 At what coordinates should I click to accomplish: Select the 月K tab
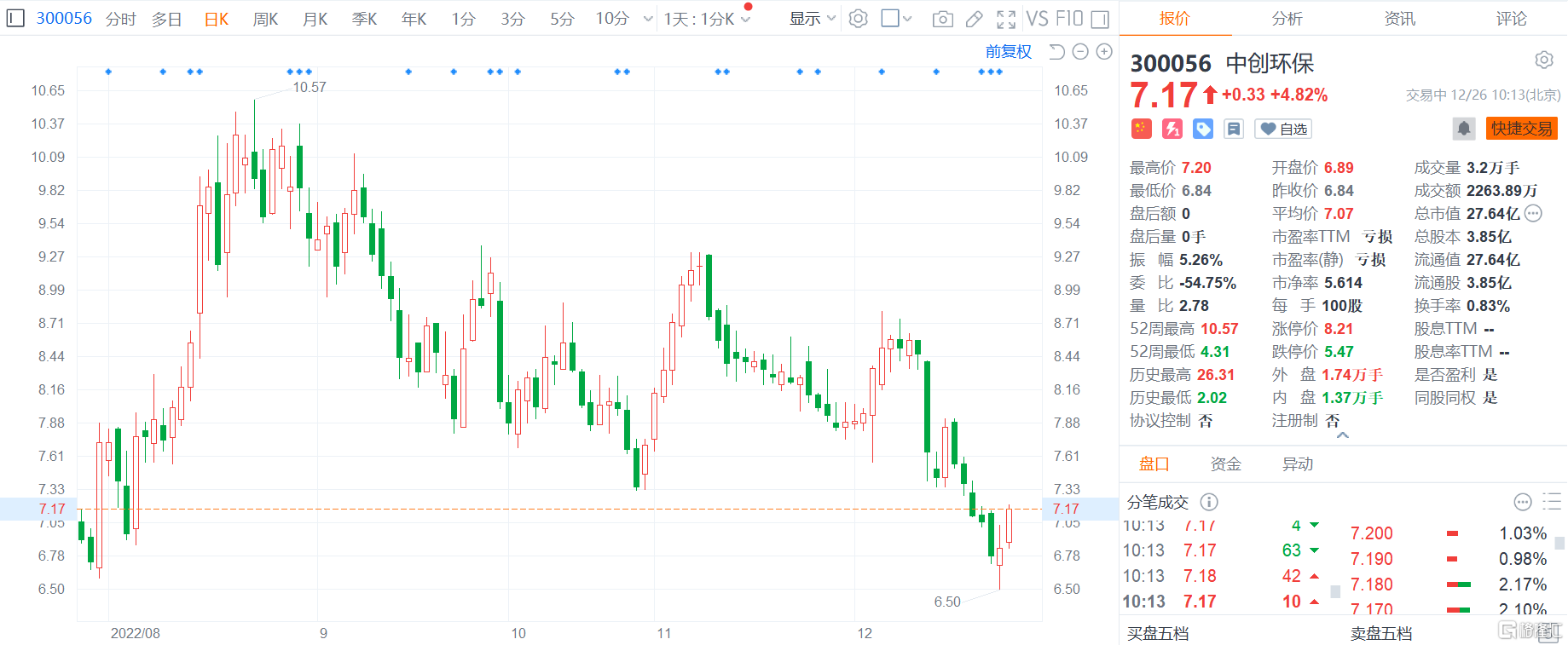coord(315,19)
